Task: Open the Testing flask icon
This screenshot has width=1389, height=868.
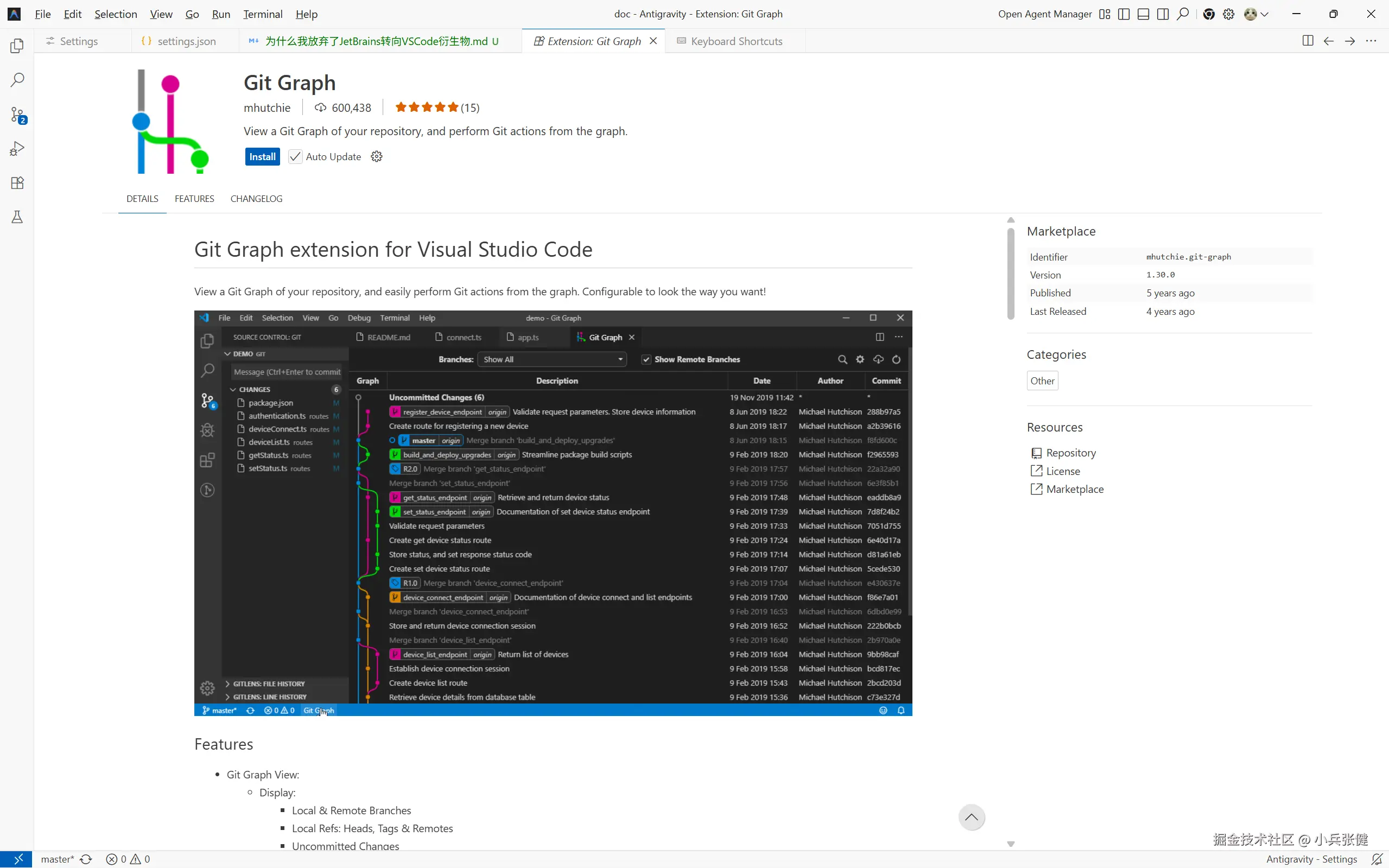Action: tap(17, 217)
